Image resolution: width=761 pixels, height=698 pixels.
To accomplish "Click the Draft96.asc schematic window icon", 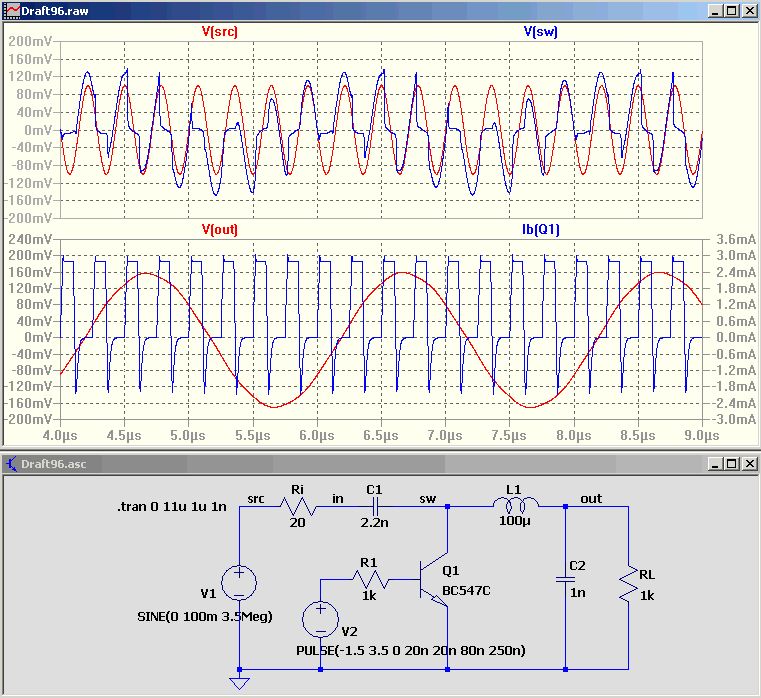I will 11,463.
